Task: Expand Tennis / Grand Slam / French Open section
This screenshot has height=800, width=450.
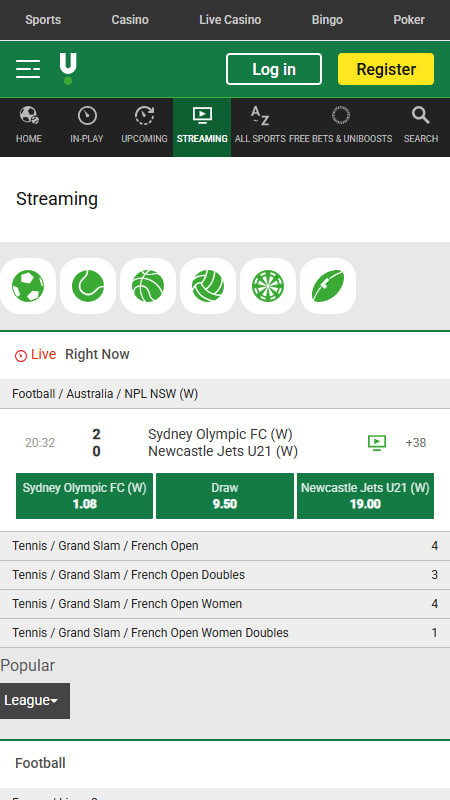Action: 225,546
